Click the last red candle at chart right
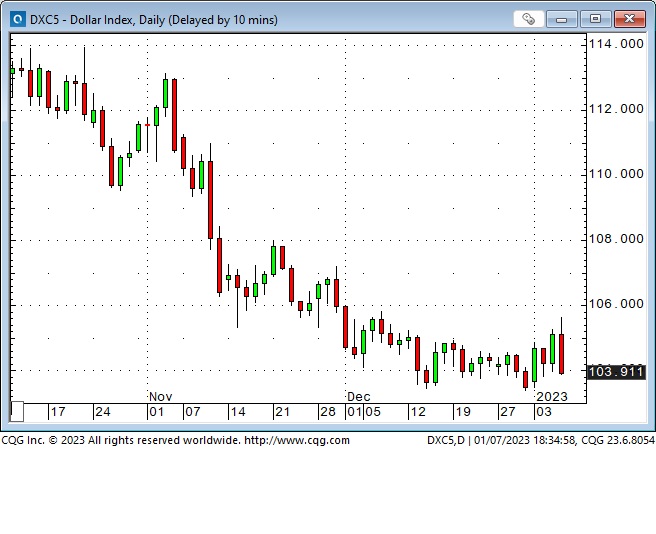The width and height of the screenshot is (656, 534). pyautogui.click(x=561, y=354)
